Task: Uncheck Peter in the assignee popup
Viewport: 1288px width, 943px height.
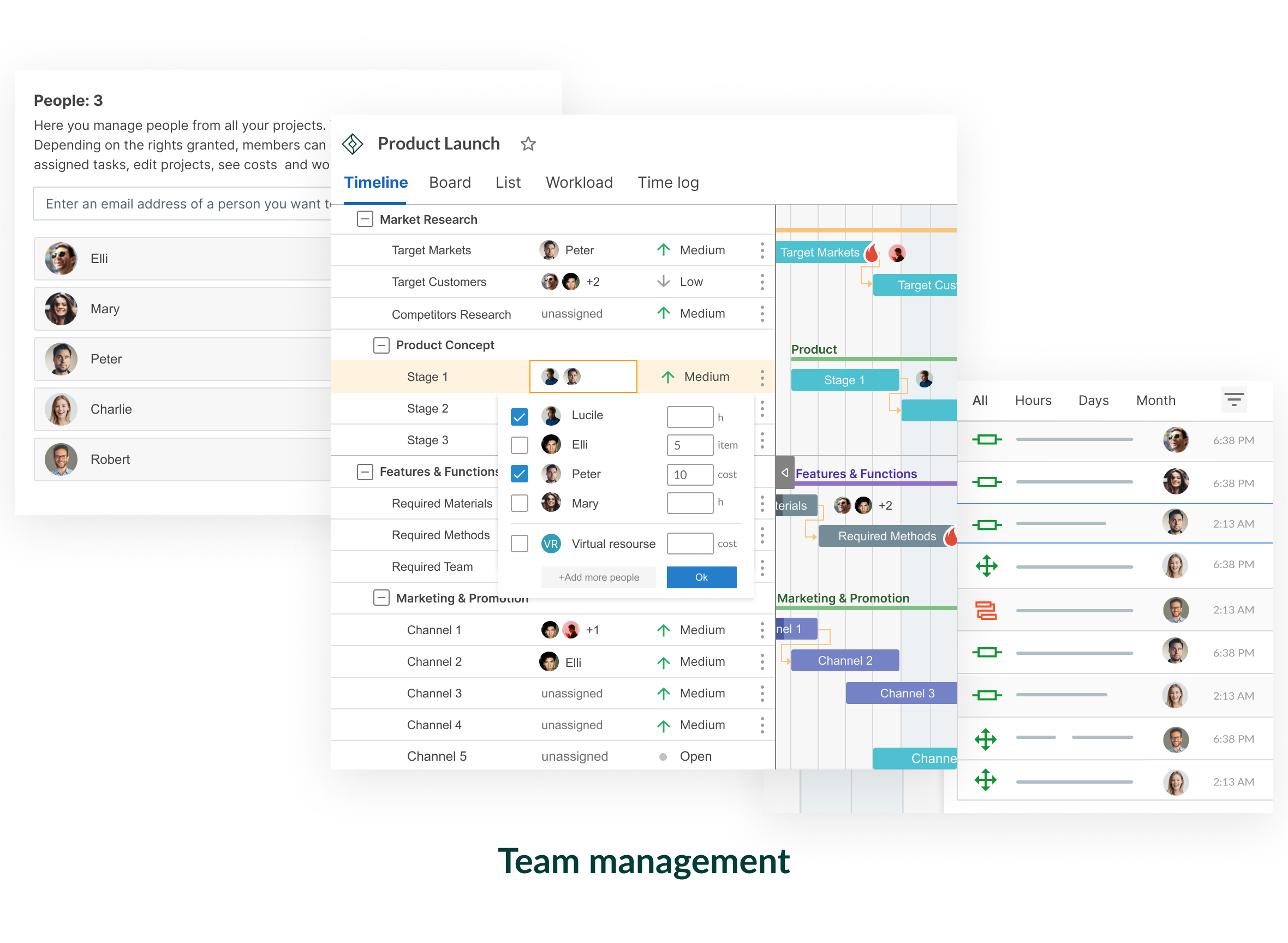Action: (x=520, y=474)
